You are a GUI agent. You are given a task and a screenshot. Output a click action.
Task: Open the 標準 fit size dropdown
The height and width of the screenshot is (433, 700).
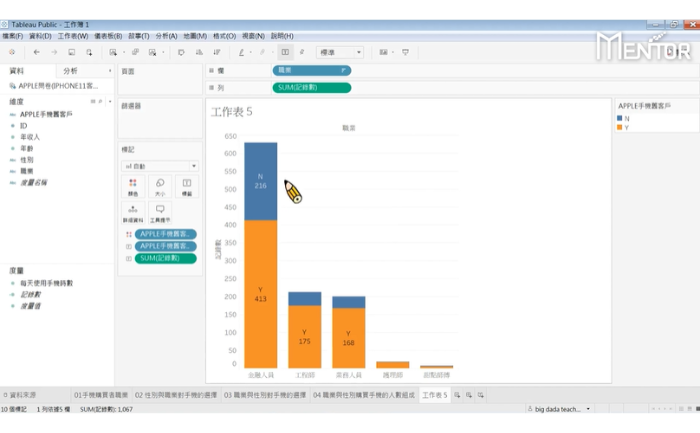click(x=340, y=52)
